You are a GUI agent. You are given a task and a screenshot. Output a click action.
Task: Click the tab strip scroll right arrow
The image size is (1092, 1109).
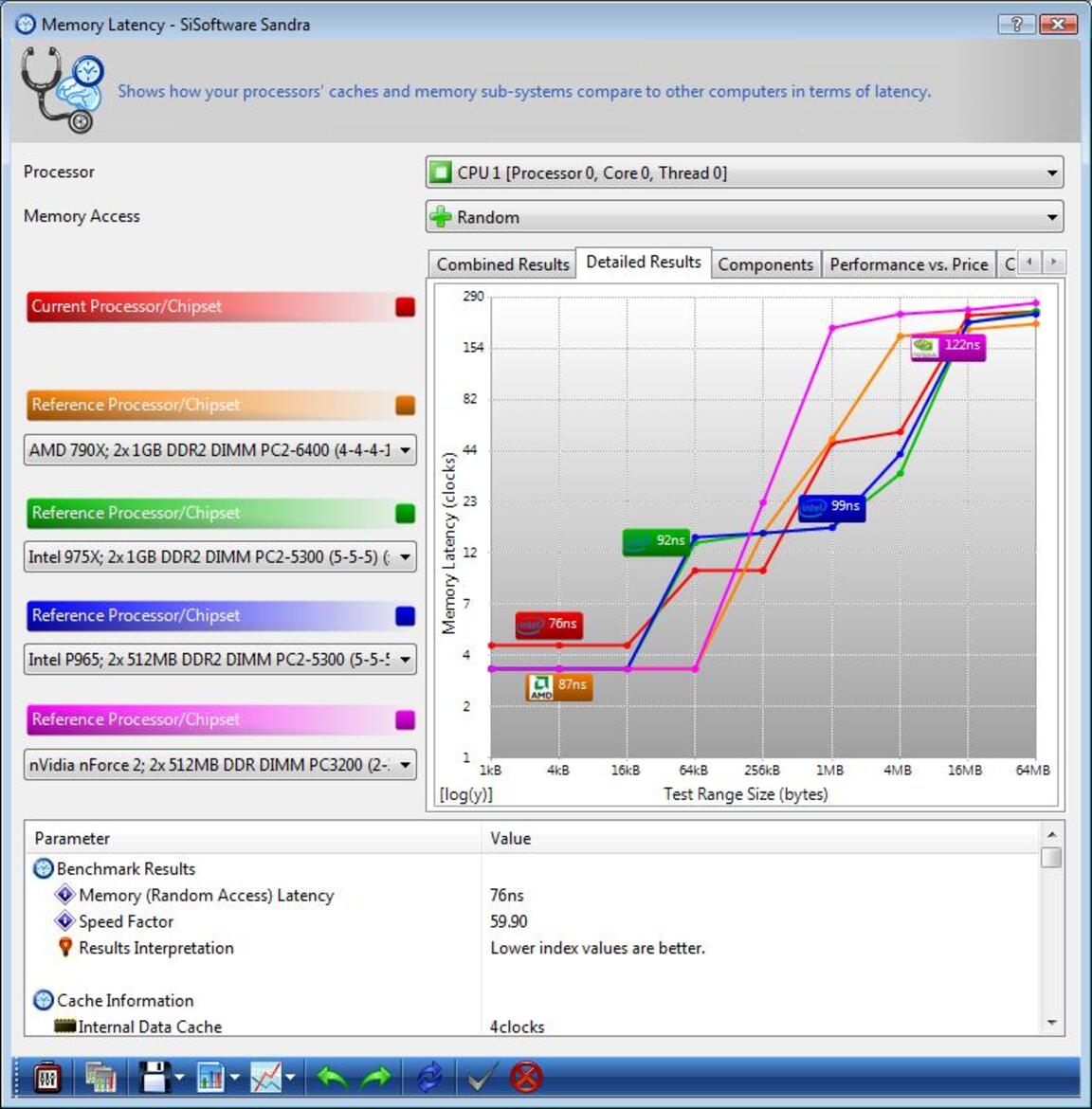1054,263
